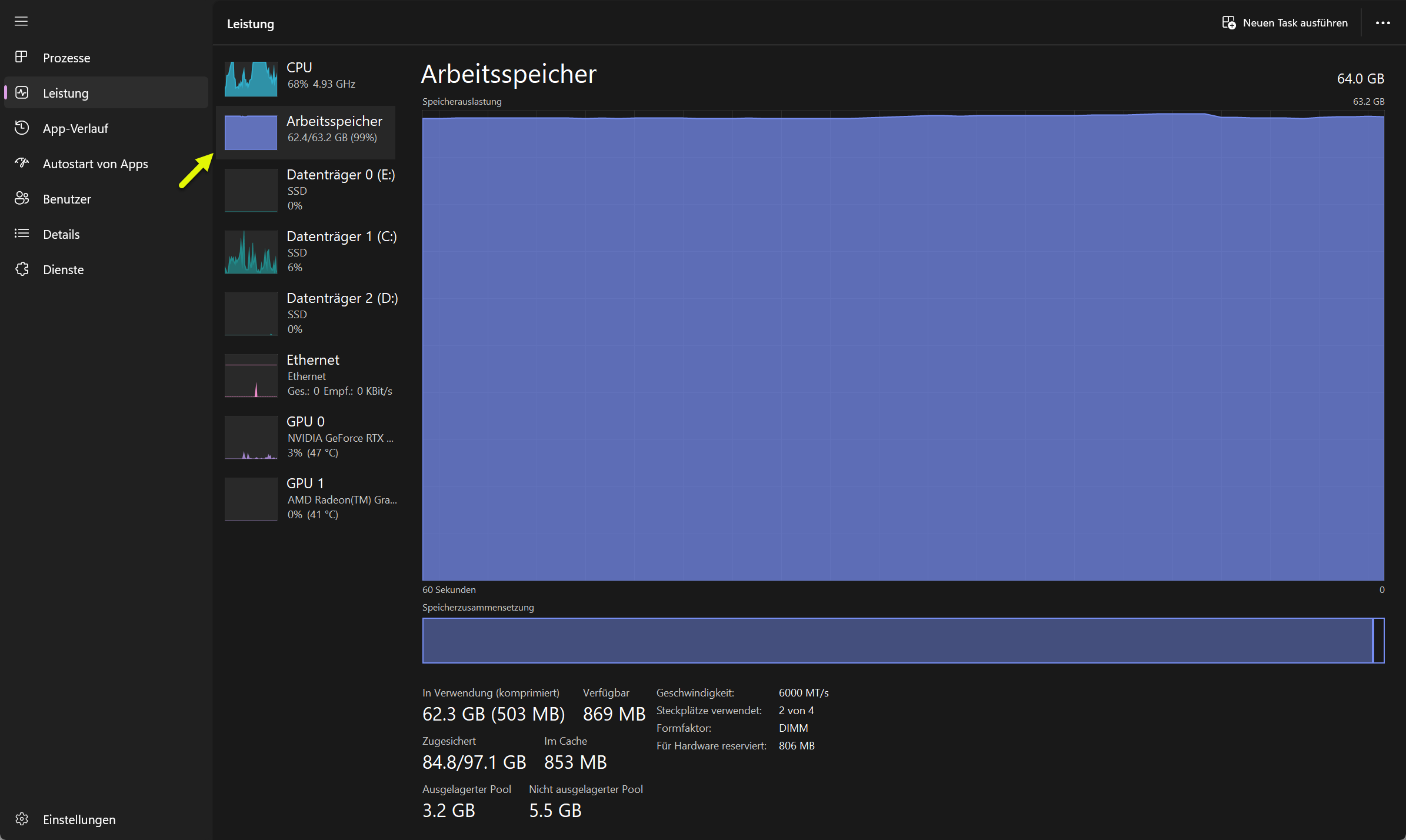
Task: Select the Autostart von Apps icon
Action: [22, 163]
